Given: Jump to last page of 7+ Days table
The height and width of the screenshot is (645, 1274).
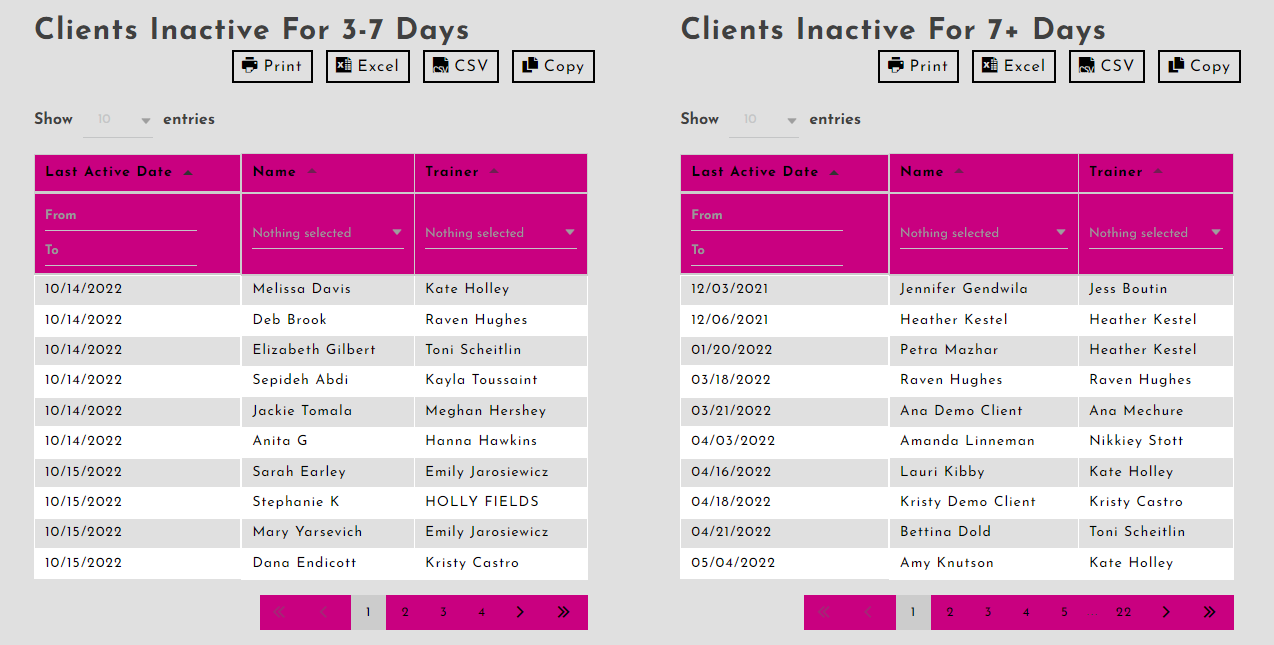Looking at the screenshot, I should [x=1209, y=613].
